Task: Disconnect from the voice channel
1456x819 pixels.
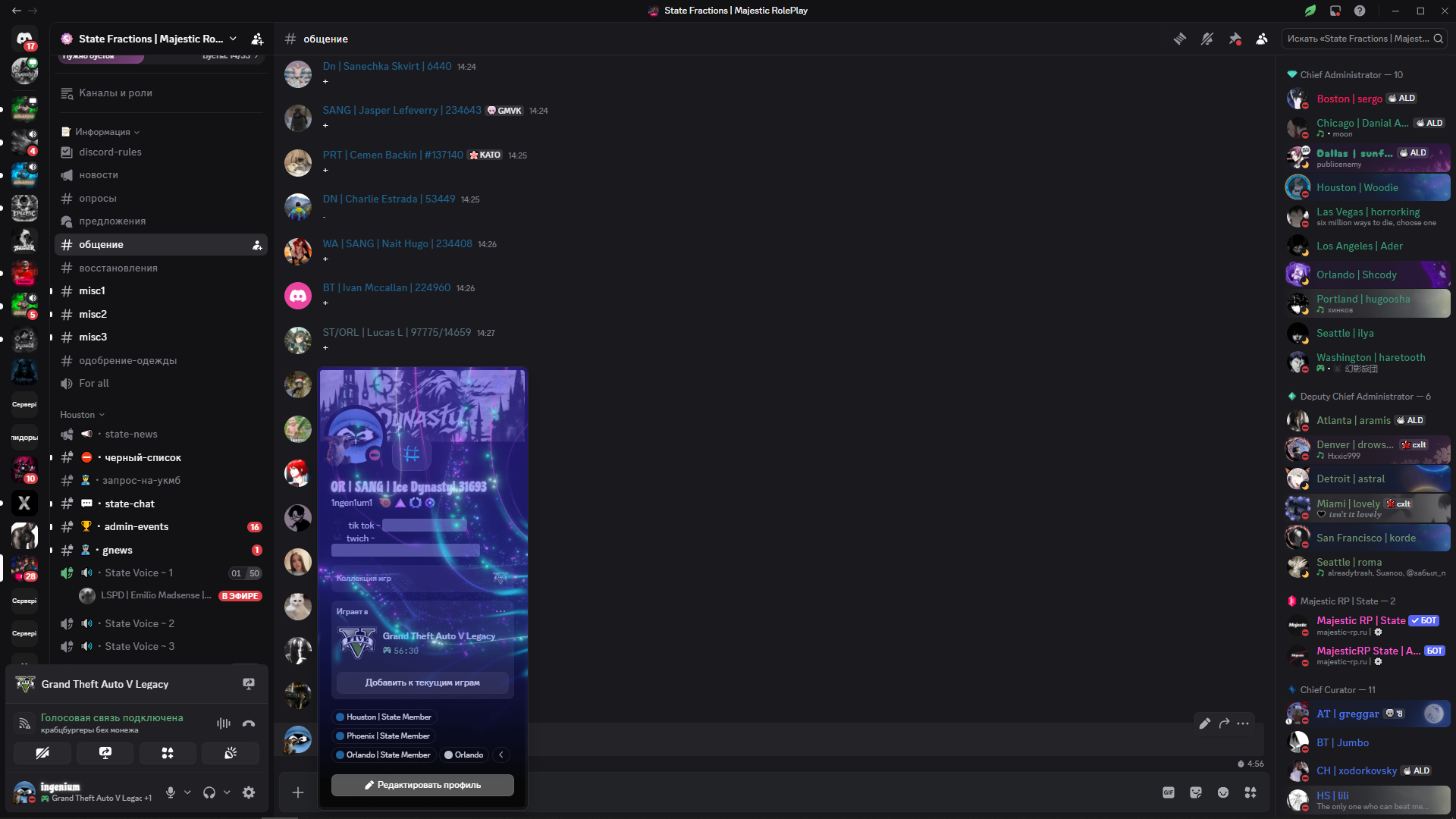Action: coord(249,723)
